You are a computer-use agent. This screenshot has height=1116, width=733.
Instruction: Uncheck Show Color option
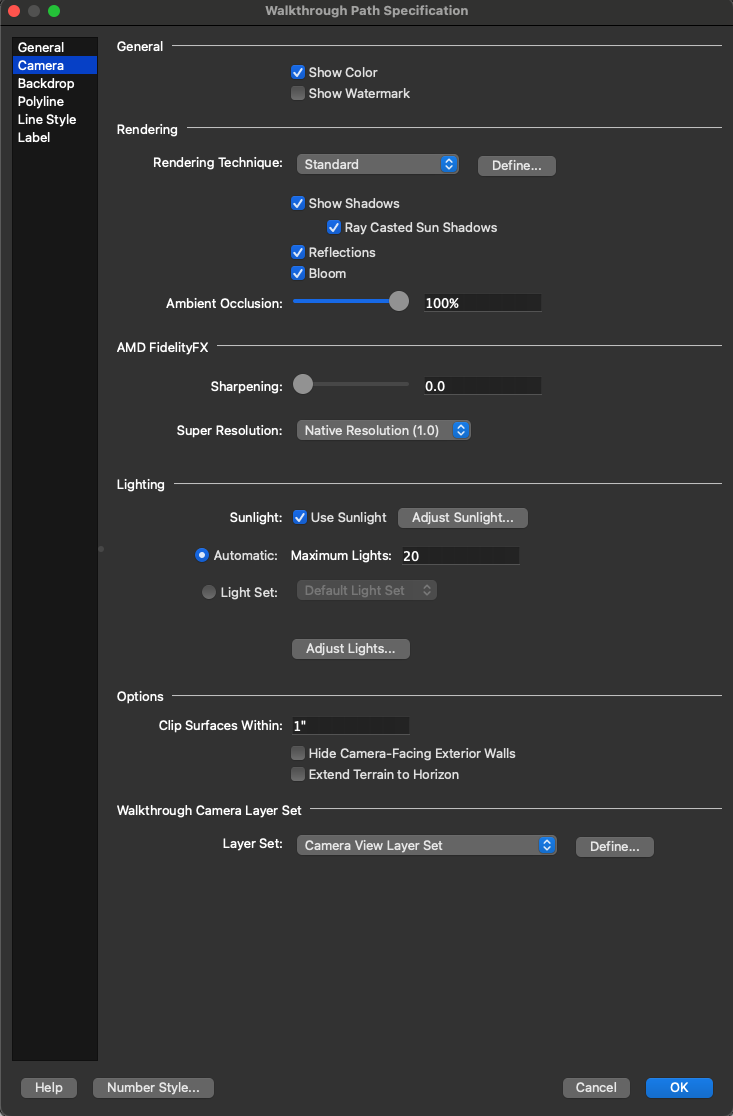pyautogui.click(x=298, y=72)
